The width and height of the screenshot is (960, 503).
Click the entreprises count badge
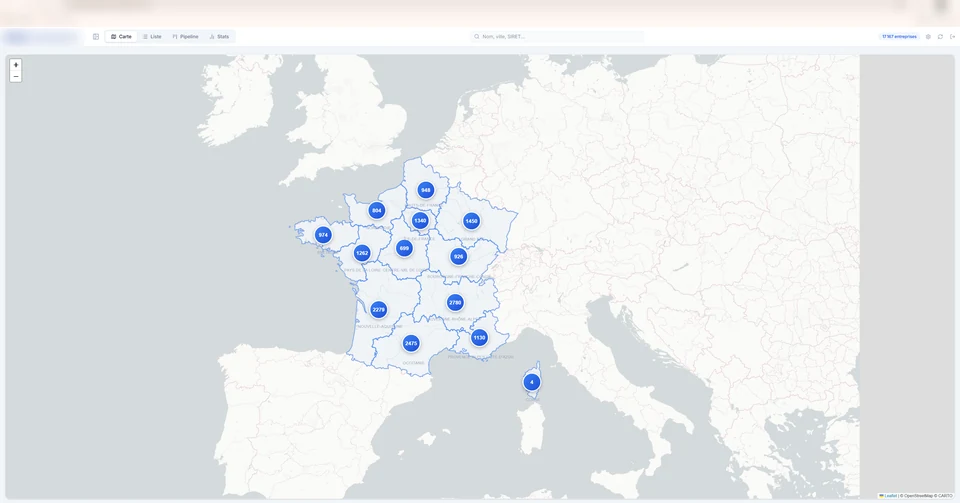pyautogui.click(x=899, y=37)
